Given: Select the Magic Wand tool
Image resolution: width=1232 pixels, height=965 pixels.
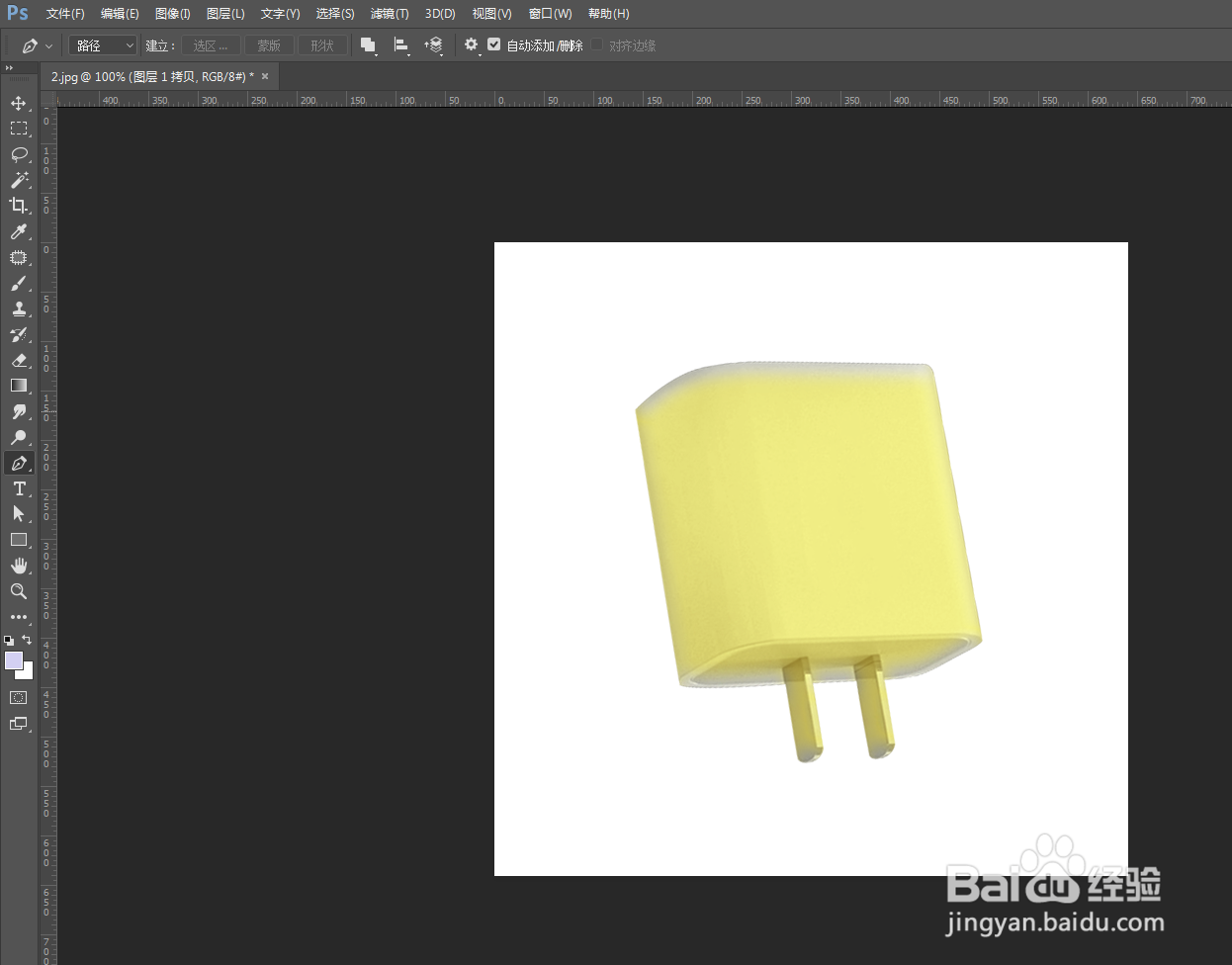Looking at the screenshot, I should click(x=19, y=180).
